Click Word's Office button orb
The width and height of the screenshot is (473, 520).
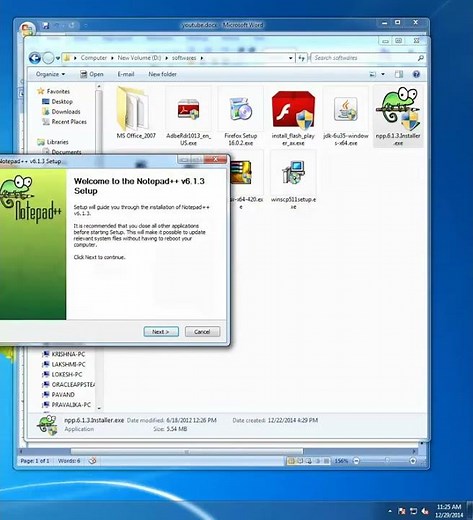(27, 29)
